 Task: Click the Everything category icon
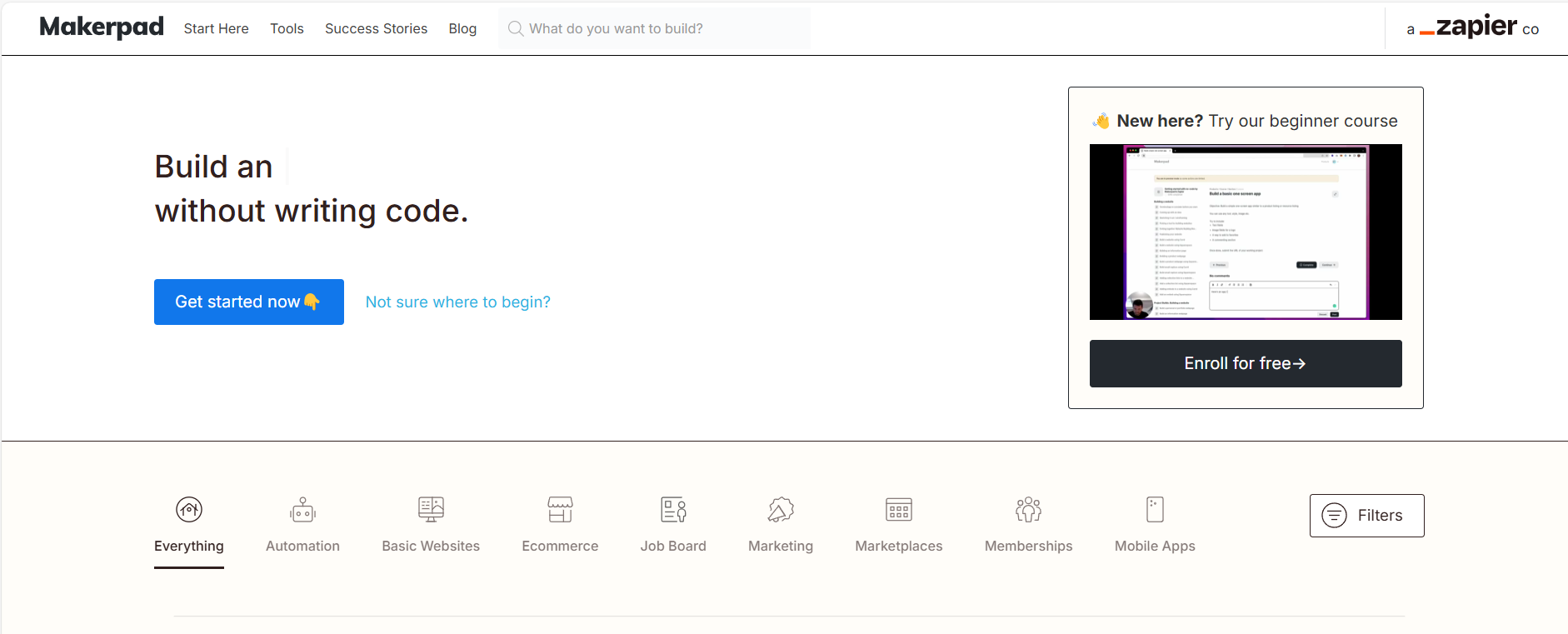point(189,509)
